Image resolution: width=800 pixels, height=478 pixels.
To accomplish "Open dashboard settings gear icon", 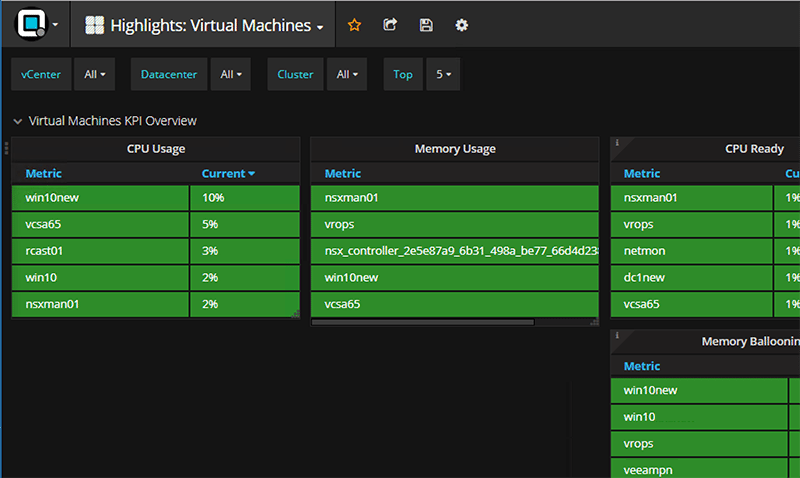I will [x=461, y=25].
